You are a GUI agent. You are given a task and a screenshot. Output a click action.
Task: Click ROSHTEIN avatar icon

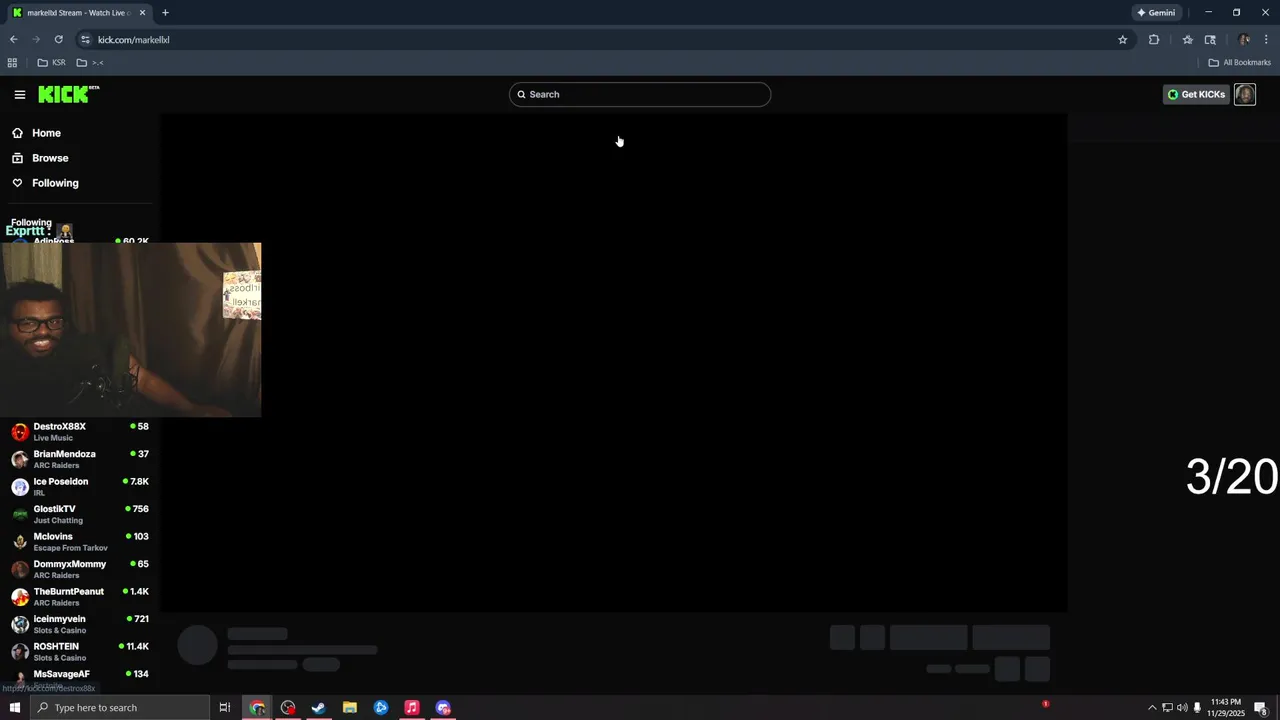[x=20, y=652]
